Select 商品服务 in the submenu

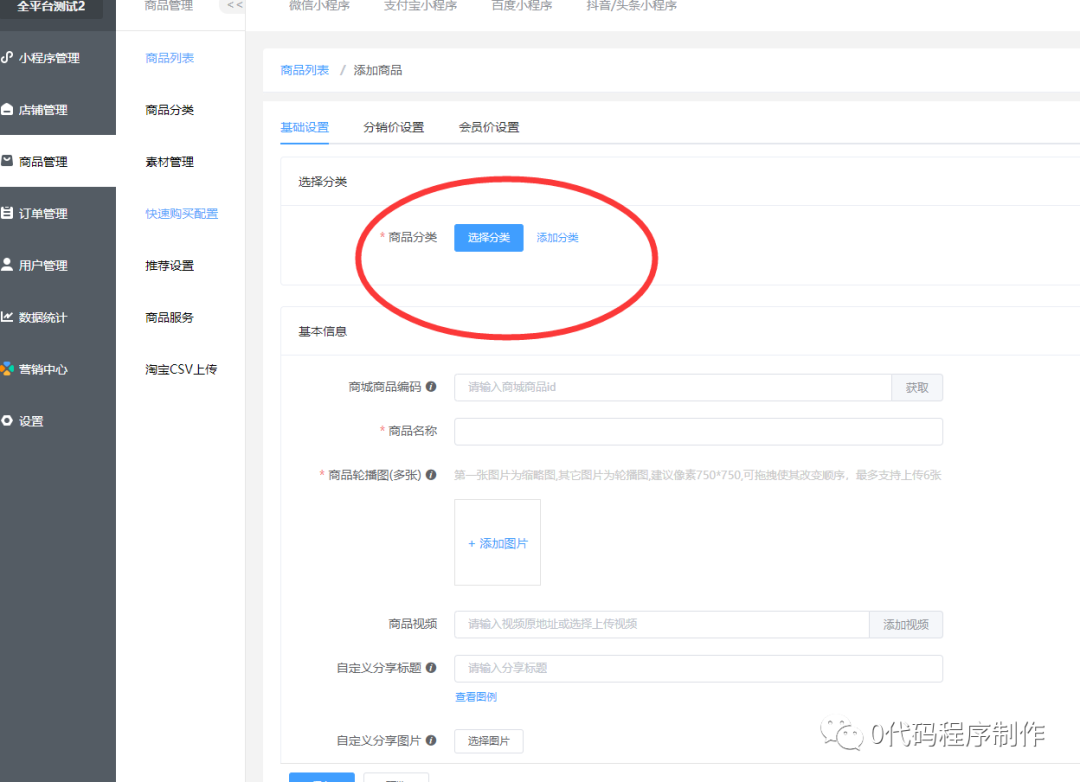click(169, 317)
